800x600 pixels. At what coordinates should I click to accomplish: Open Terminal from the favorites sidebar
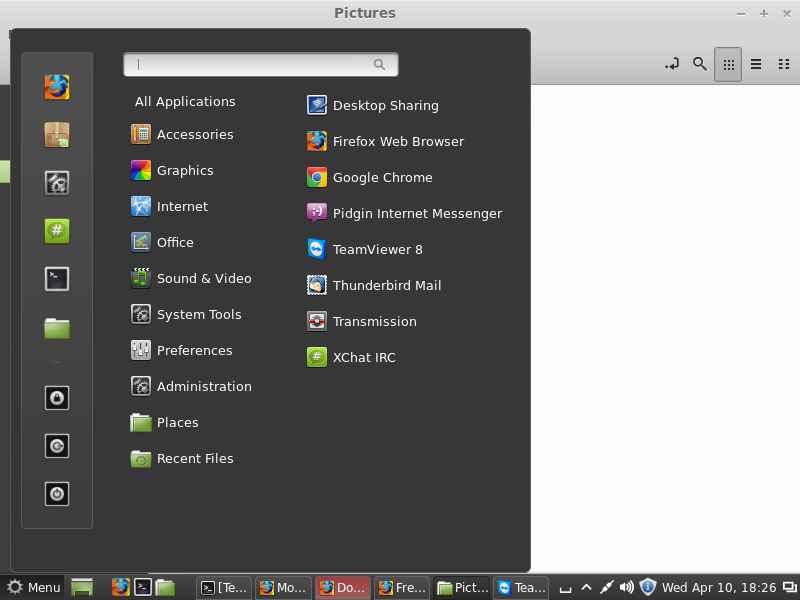coord(57,279)
